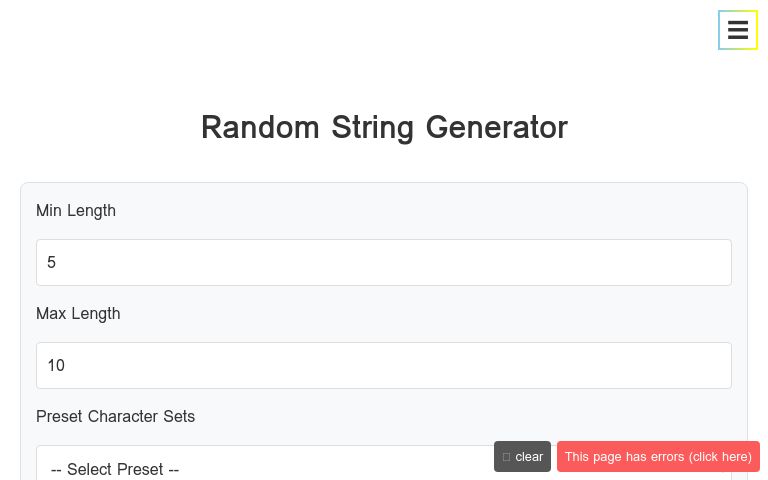Select the Max Length label
Image resolution: width=768 pixels, height=480 pixels.
[78, 314]
